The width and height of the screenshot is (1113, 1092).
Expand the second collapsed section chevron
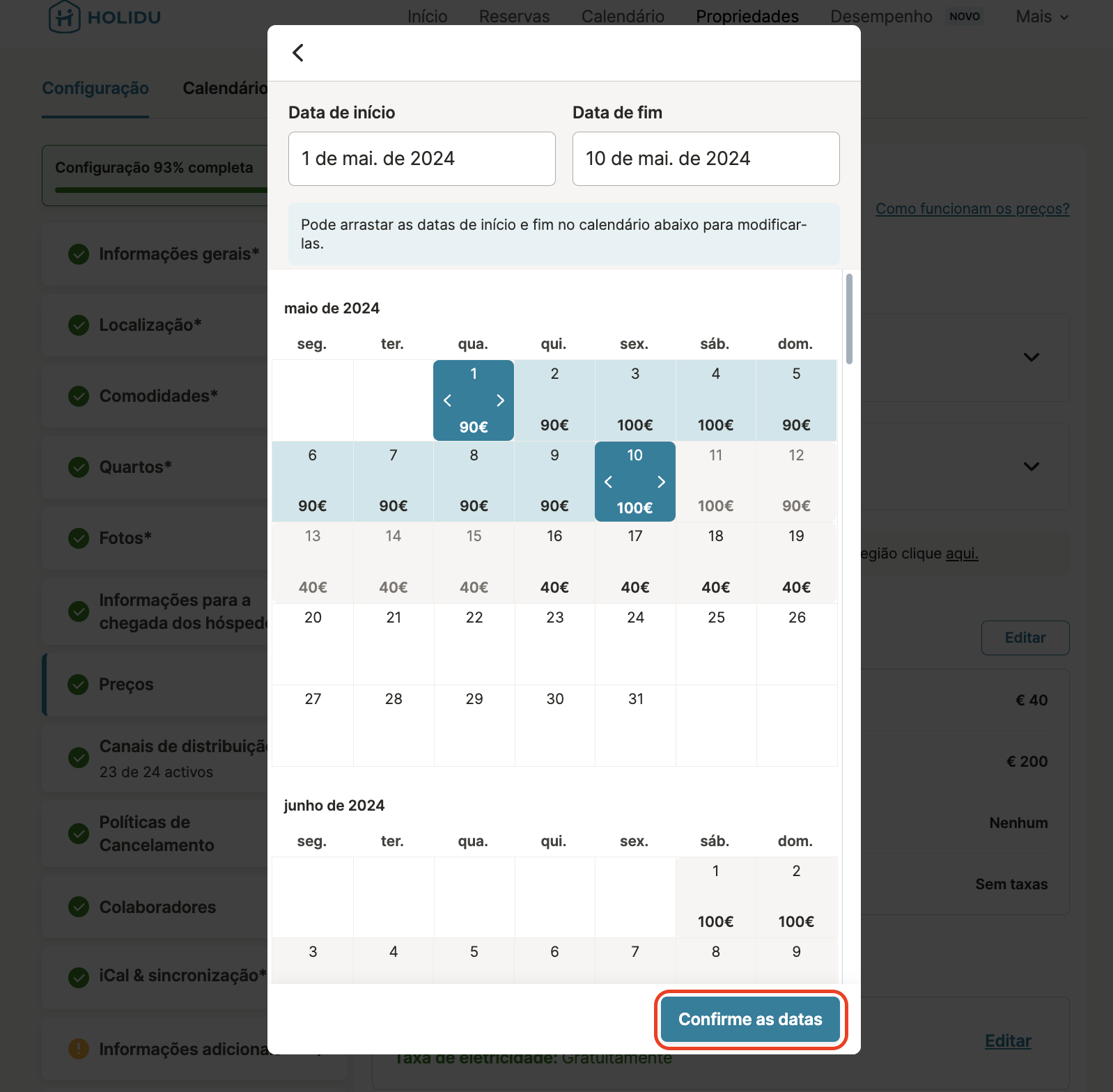point(1031,467)
